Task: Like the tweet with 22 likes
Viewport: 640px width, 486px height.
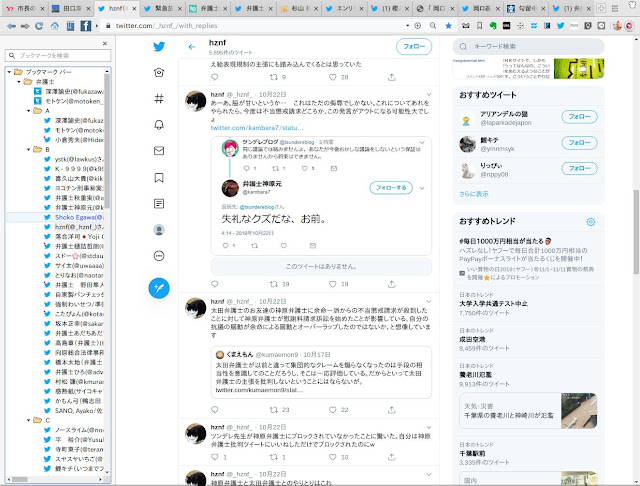Action: coord(333,410)
